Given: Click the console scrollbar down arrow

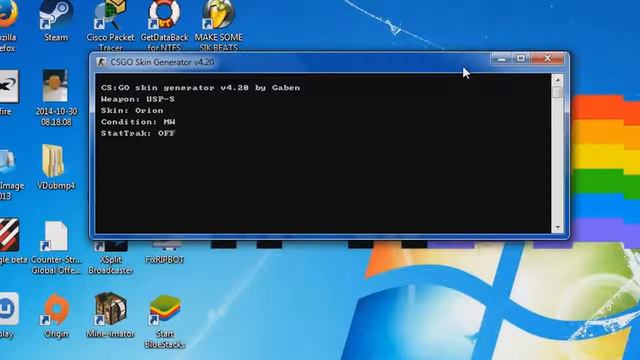Looking at the screenshot, I should (558, 227).
